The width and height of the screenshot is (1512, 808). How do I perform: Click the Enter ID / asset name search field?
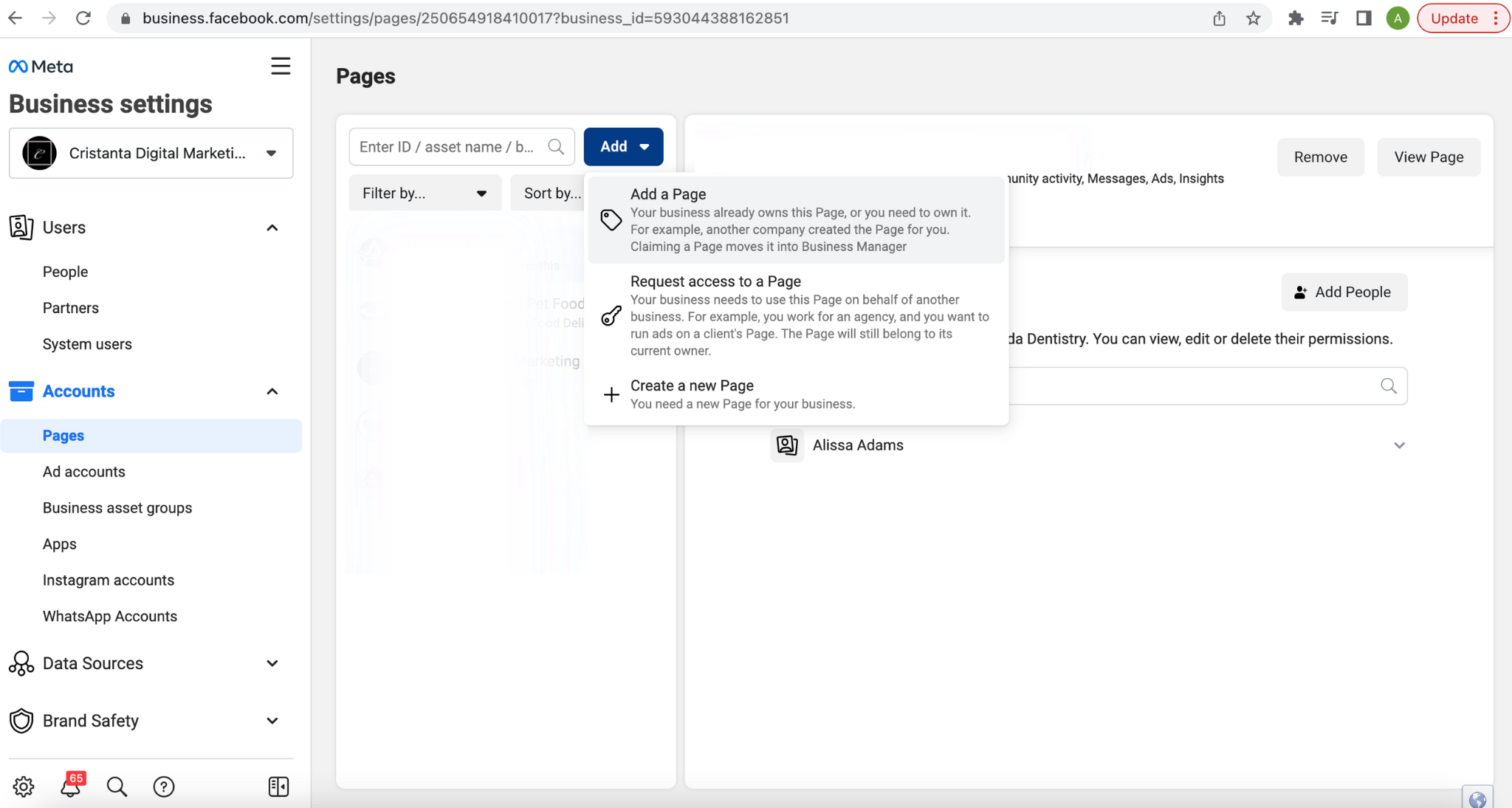(448, 147)
